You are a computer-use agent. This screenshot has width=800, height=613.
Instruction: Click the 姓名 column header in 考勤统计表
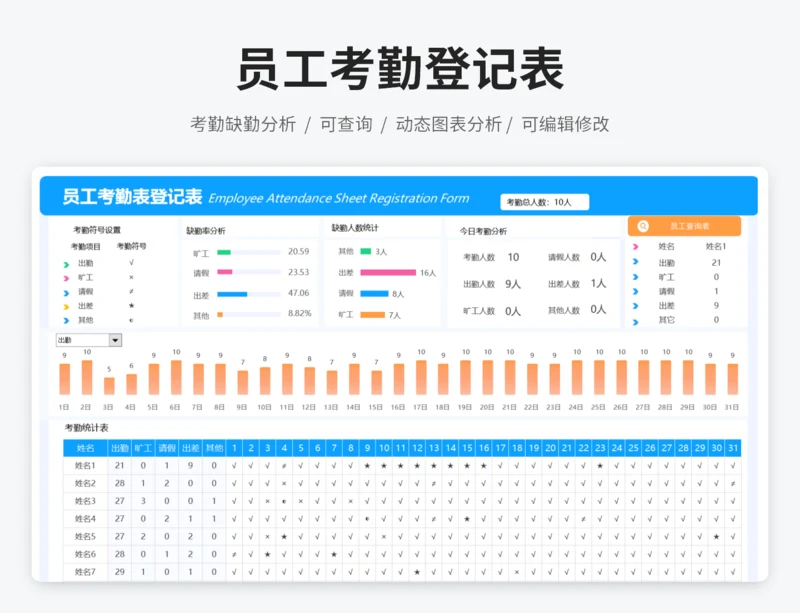tap(85, 448)
